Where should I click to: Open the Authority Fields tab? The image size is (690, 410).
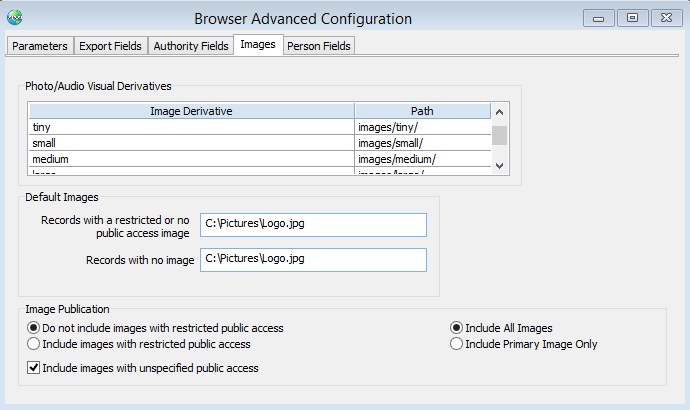[x=191, y=46]
